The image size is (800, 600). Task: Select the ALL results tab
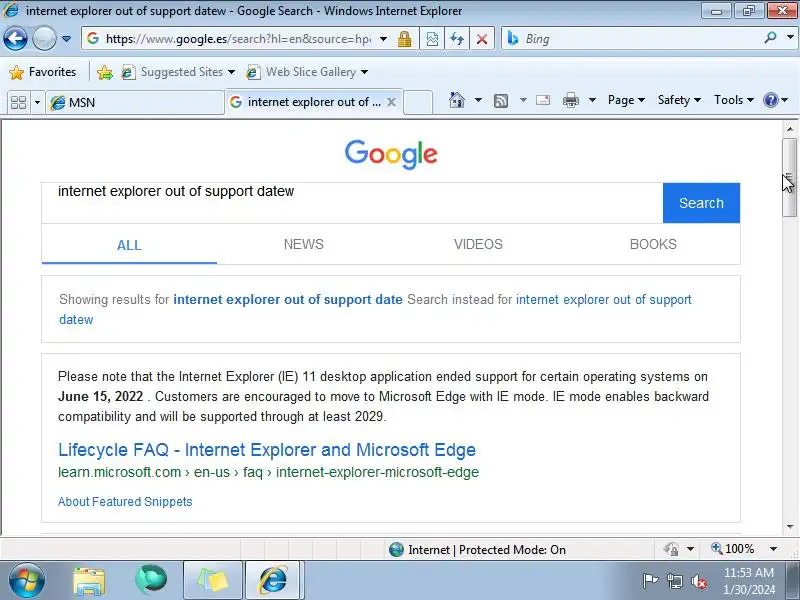point(129,245)
